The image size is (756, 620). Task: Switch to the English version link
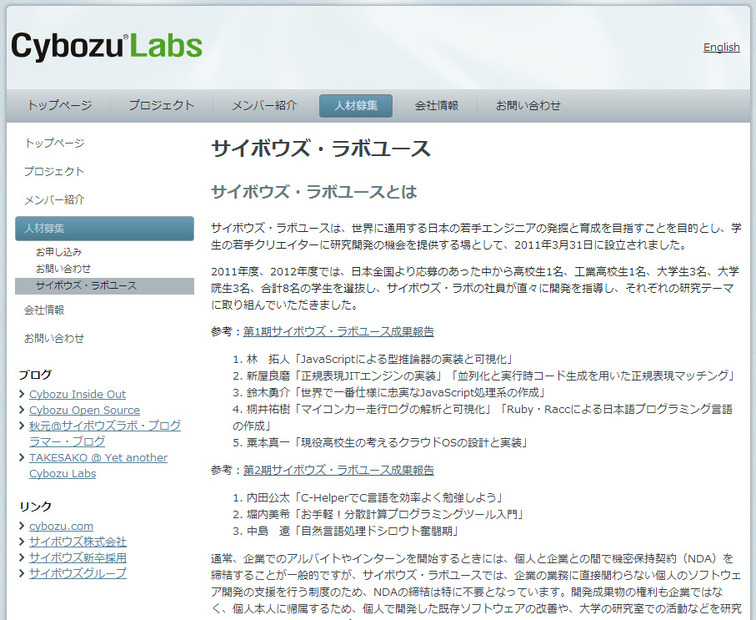pos(721,47)
